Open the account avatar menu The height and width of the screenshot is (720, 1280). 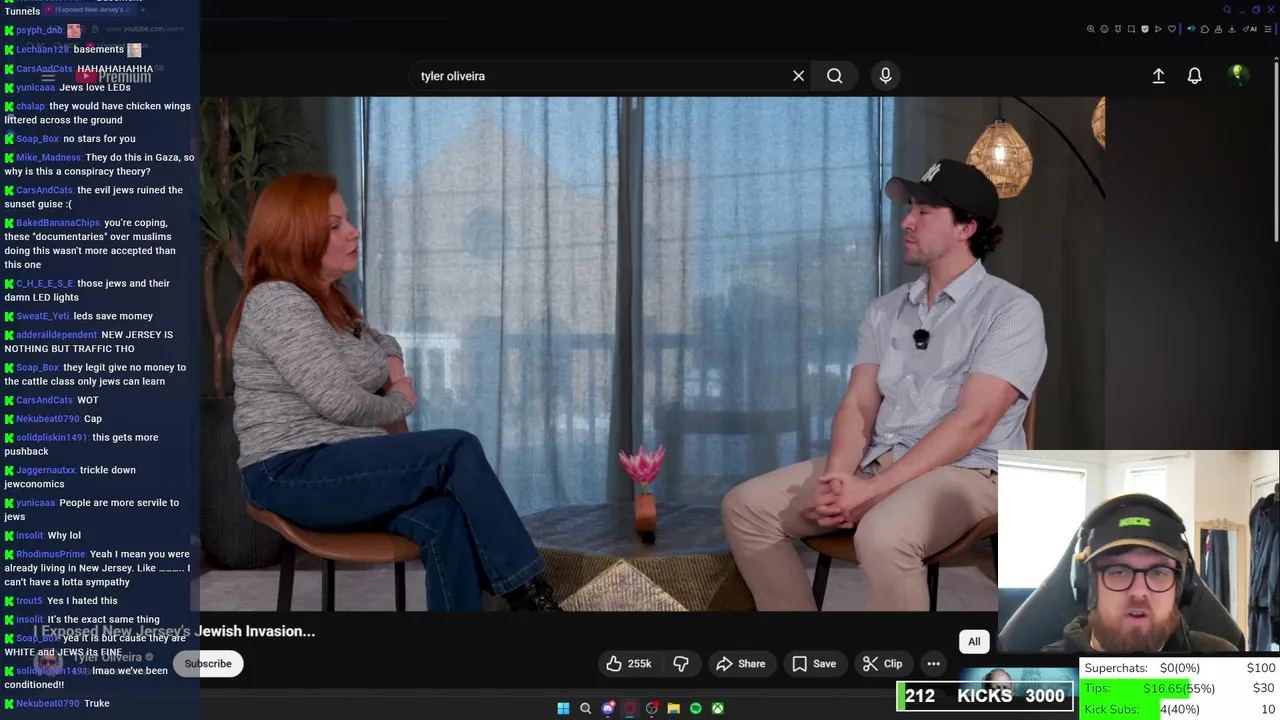(x=1238, y=75)
